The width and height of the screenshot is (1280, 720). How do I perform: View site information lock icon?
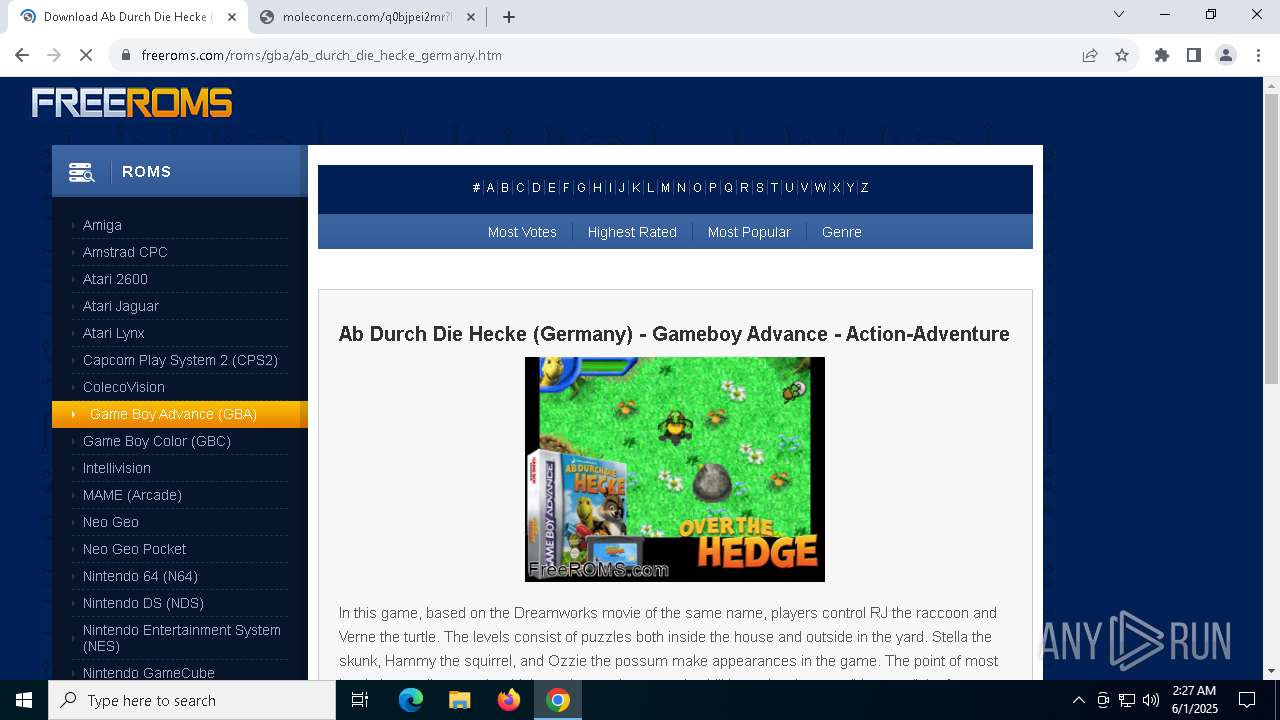click(126, 55)
